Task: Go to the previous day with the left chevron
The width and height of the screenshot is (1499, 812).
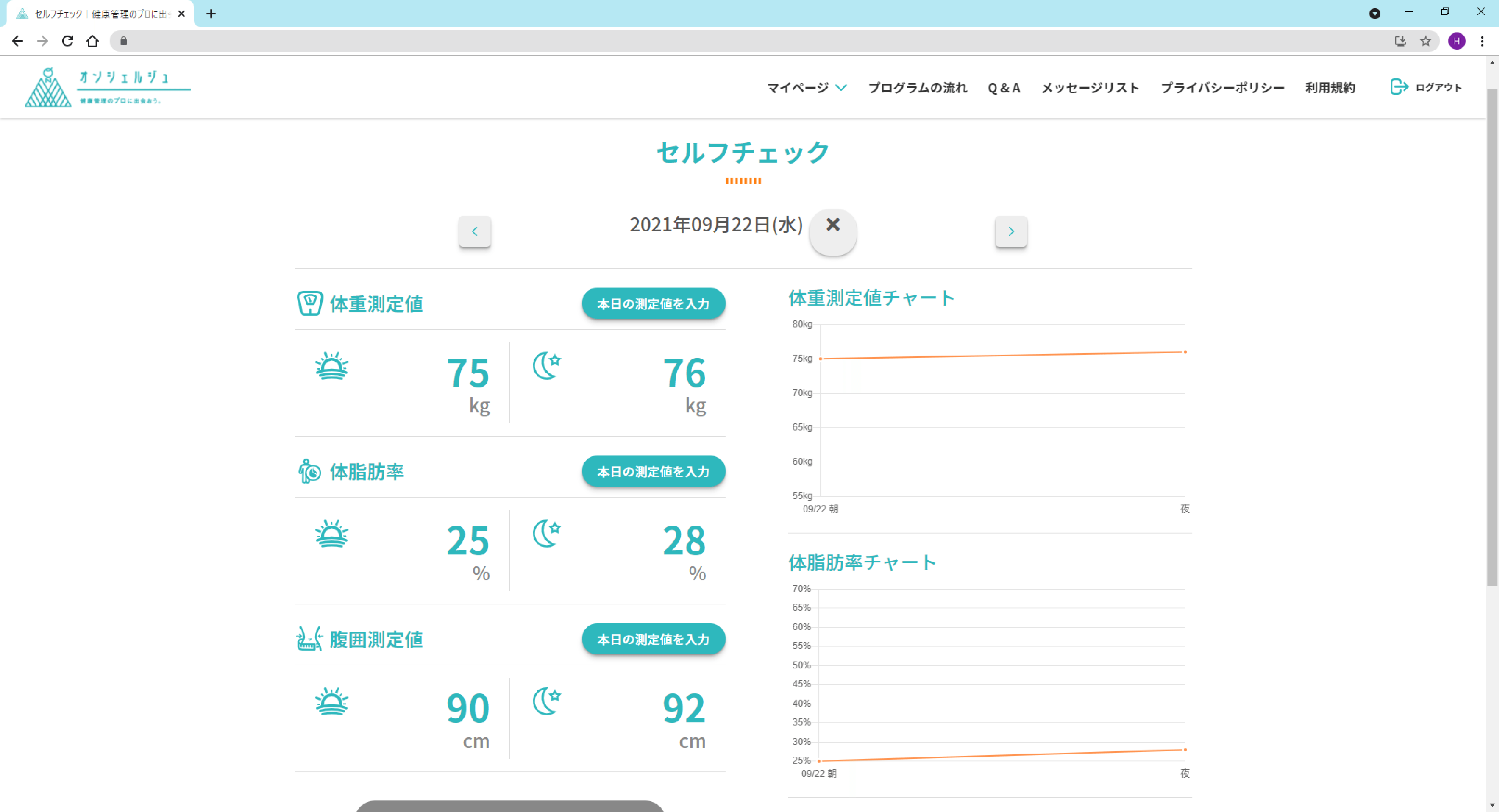Action: (x=475, y=232)
